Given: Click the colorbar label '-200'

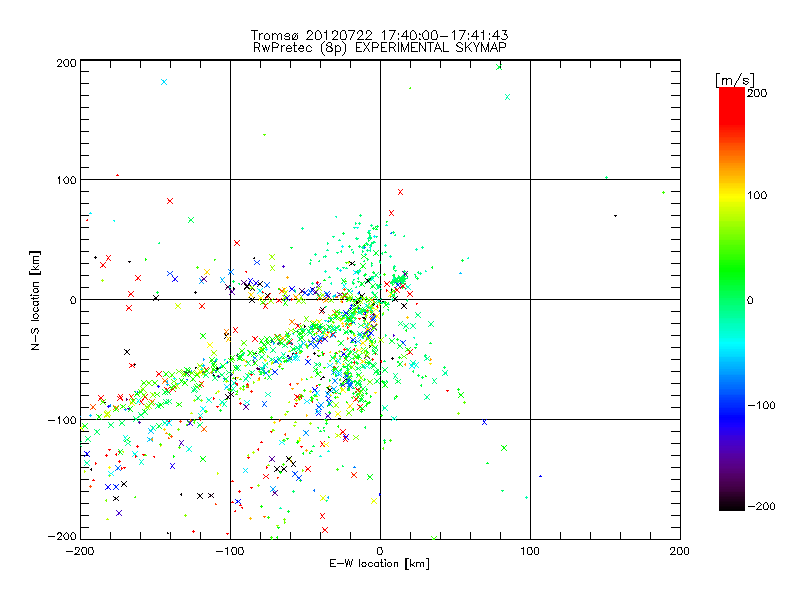Looking at the screenshot, I should click(761, 506).
